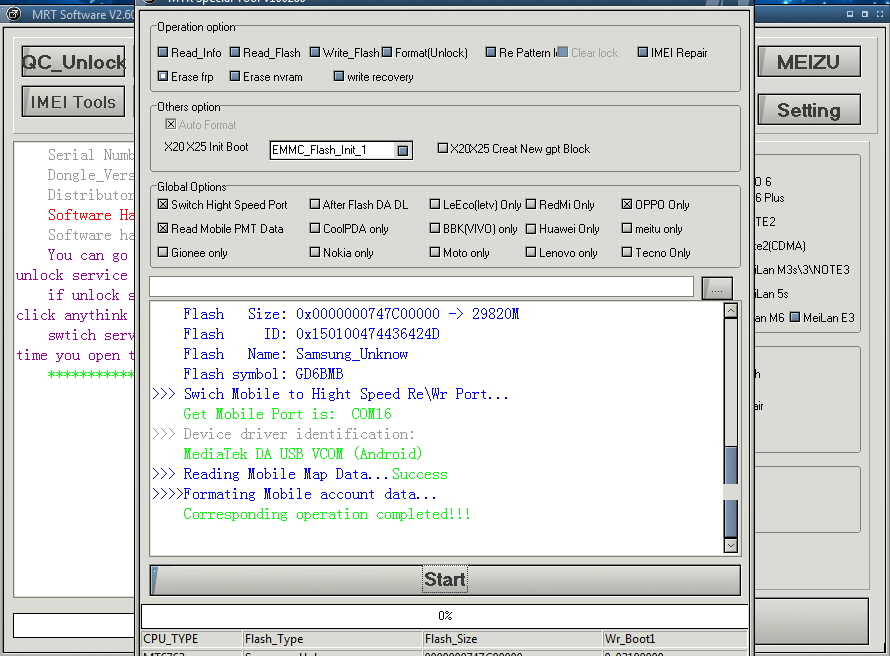
Task: Check the MeiLan E3 option
Action: 795,317
